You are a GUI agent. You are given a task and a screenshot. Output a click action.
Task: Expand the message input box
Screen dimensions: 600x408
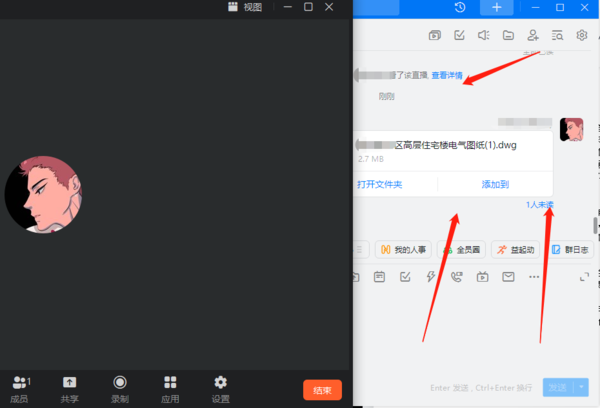tap(583, 277)
